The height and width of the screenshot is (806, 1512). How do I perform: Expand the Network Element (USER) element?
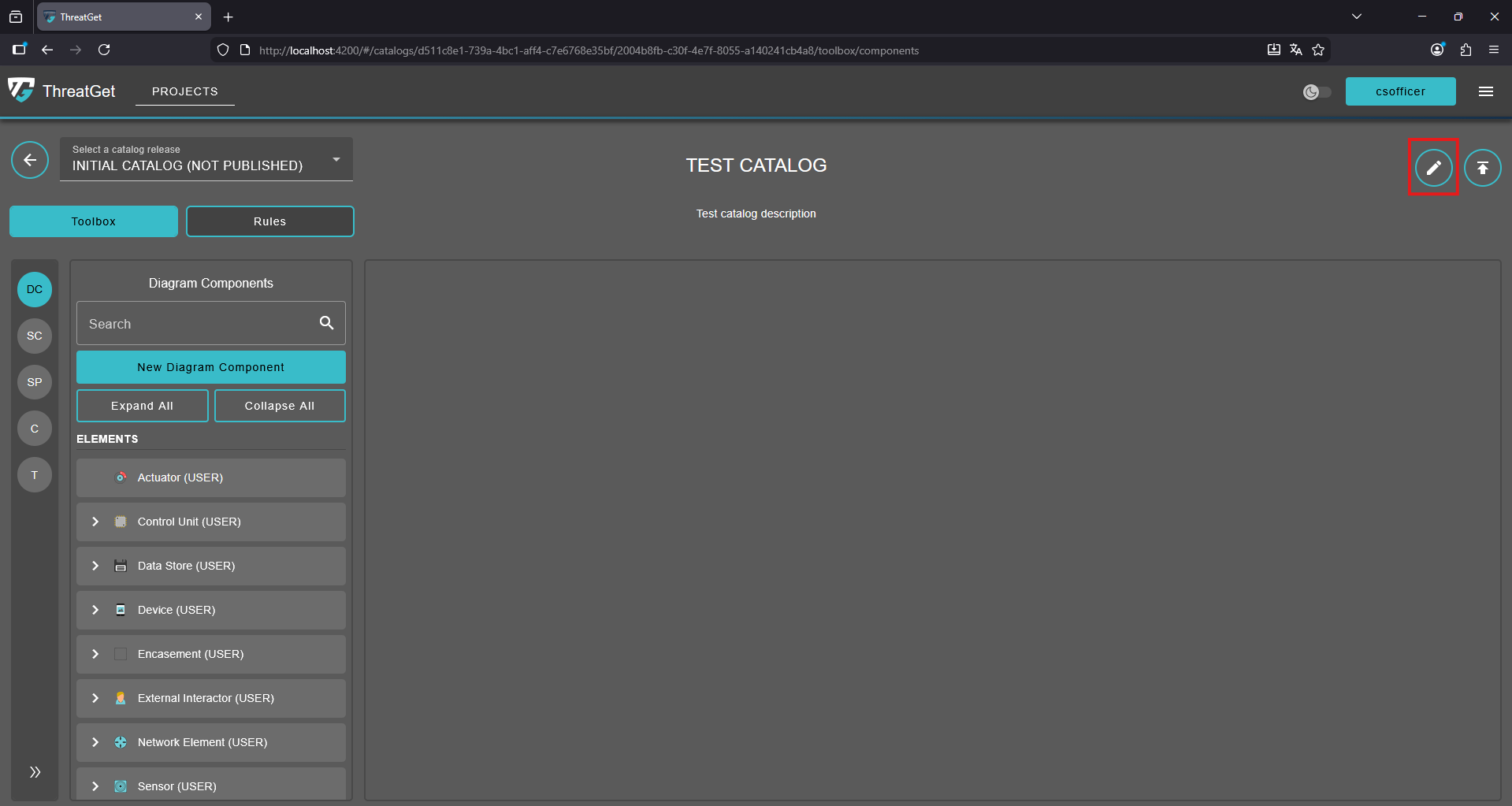(x=95, y=741)
